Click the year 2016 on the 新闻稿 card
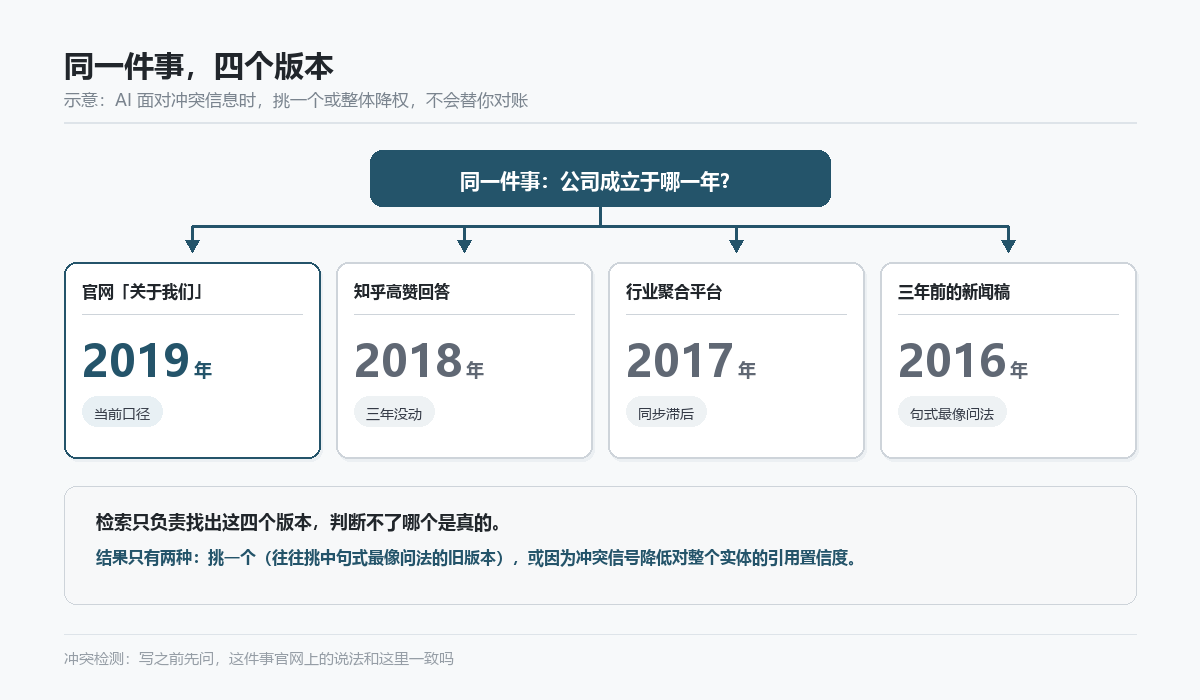This screenshot has height=700, width=1200. click(x=952, y=360)
